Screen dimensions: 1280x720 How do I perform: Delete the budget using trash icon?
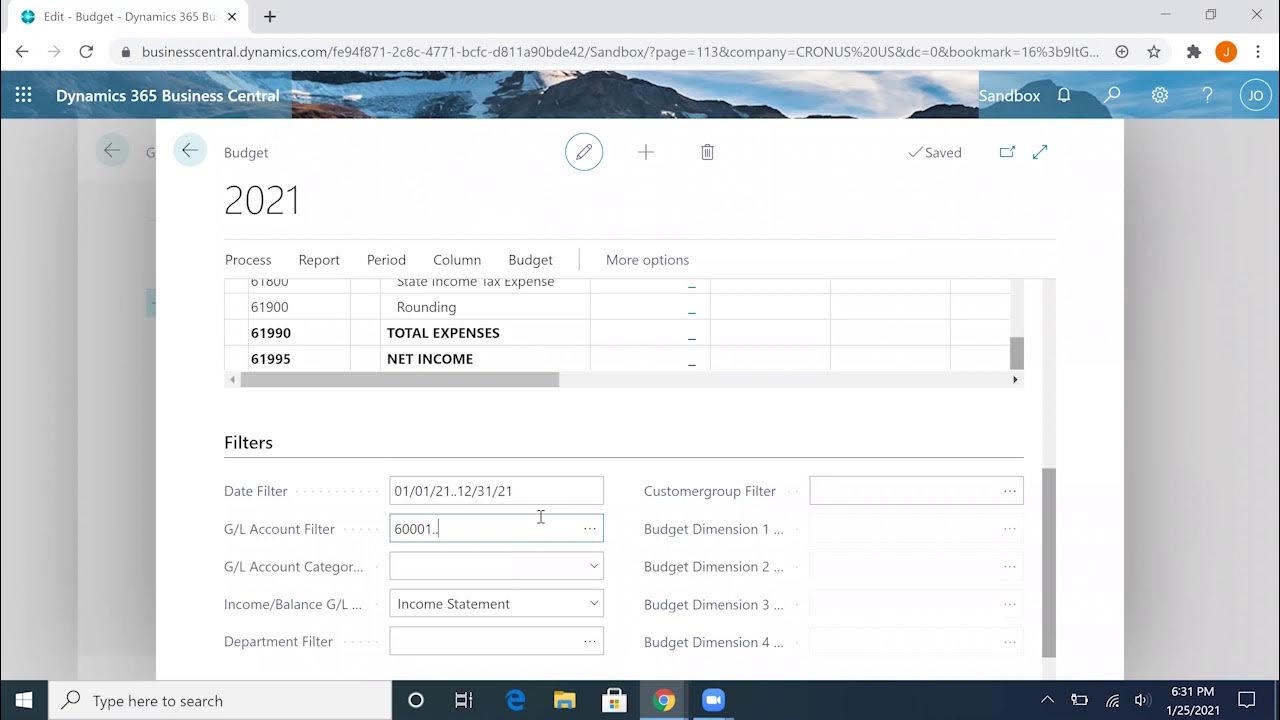coord(707,152)
